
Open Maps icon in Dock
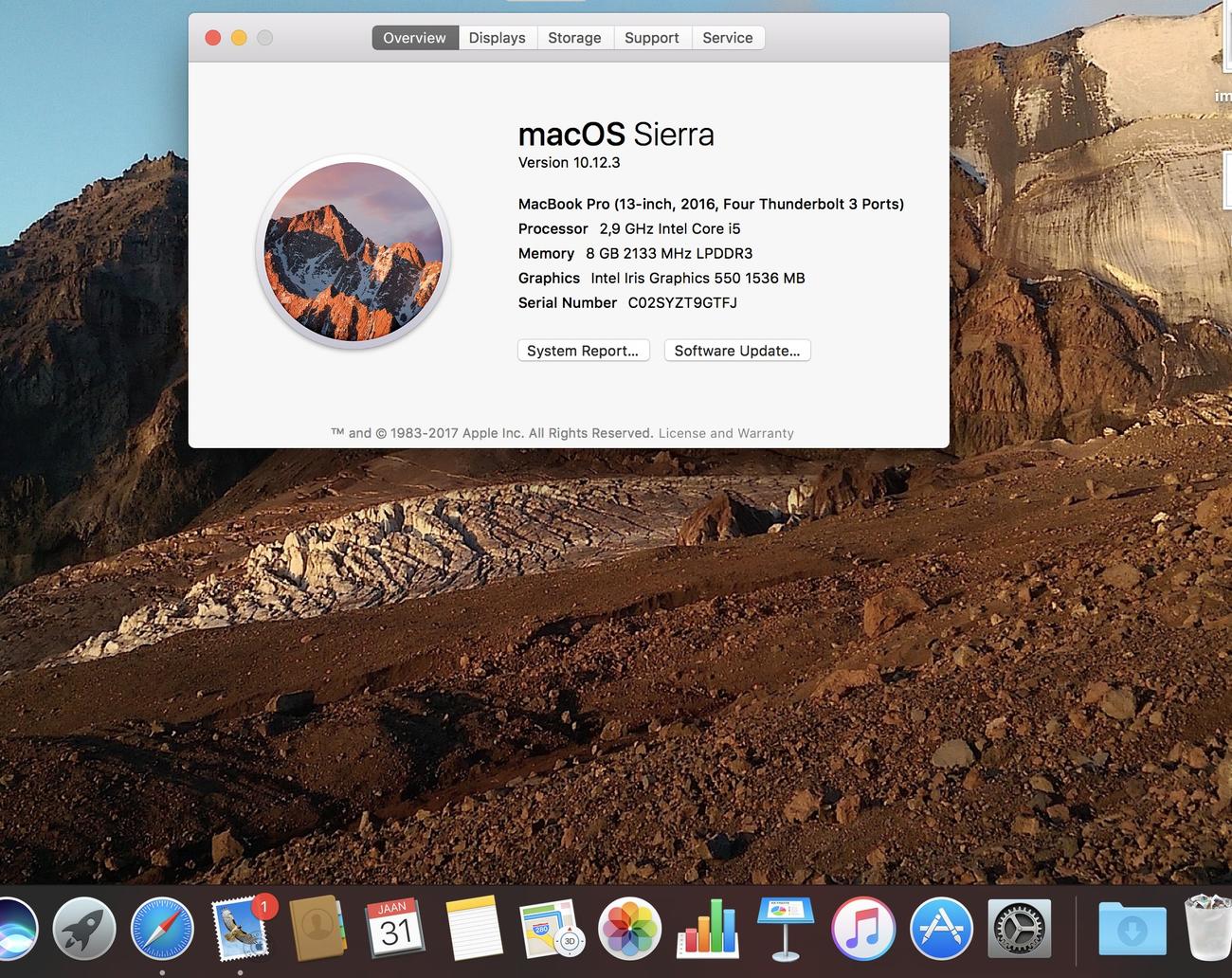tap(551, 929)
